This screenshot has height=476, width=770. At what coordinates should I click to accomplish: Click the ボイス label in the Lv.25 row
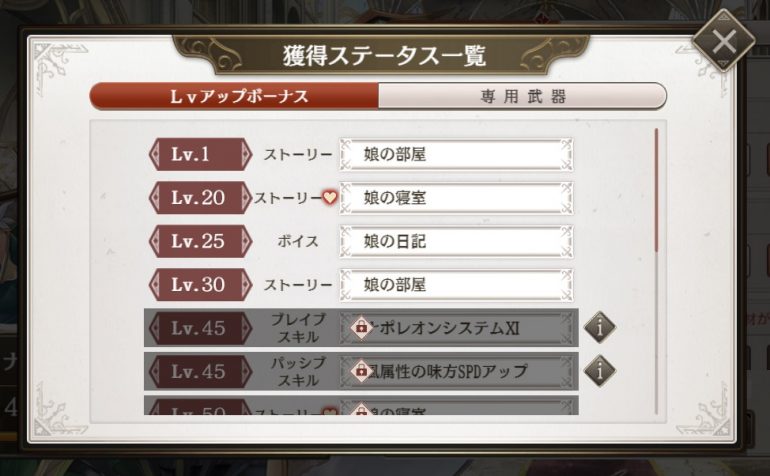click(297, 241)
